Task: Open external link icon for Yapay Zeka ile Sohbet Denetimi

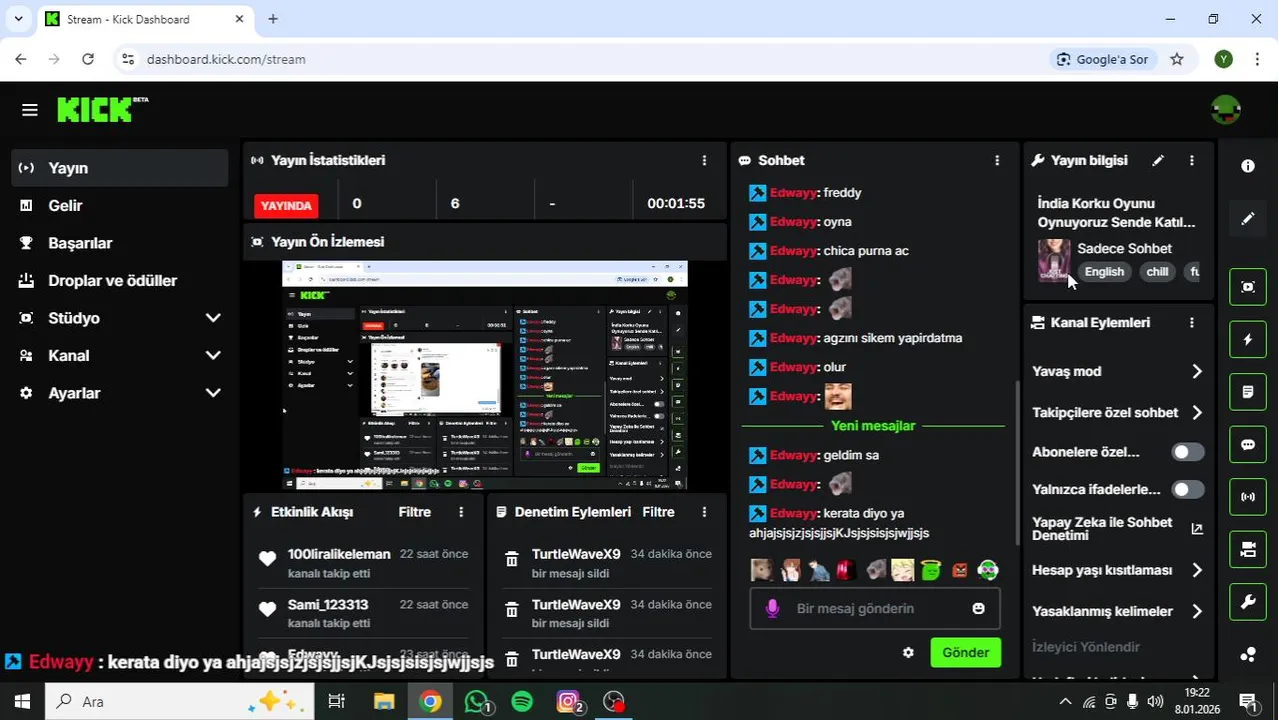Action: coord(1197,529)
